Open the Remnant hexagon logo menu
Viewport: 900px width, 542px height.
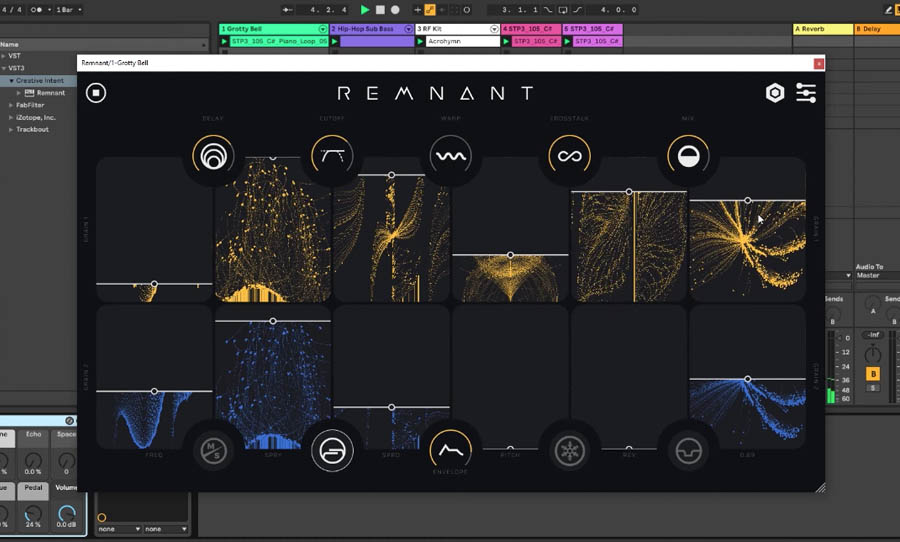775,93
